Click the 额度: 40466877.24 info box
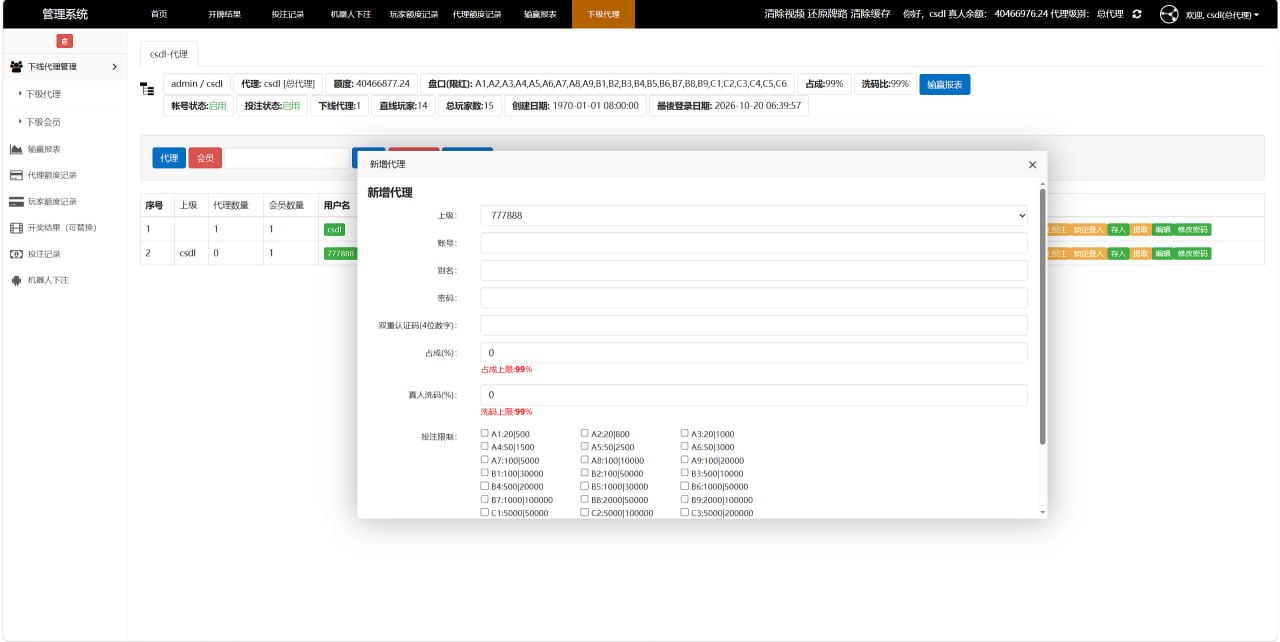The width and height of the screenshot is (1280, 642). click(x=372, y=84)
